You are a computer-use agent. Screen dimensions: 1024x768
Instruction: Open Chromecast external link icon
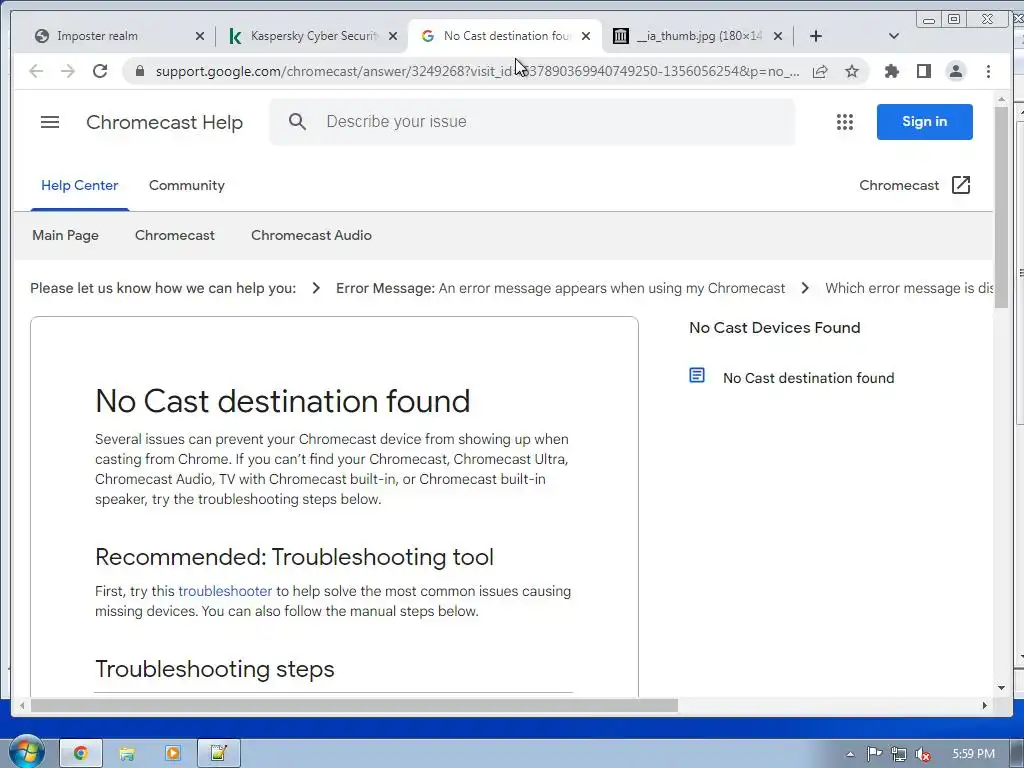961,185
